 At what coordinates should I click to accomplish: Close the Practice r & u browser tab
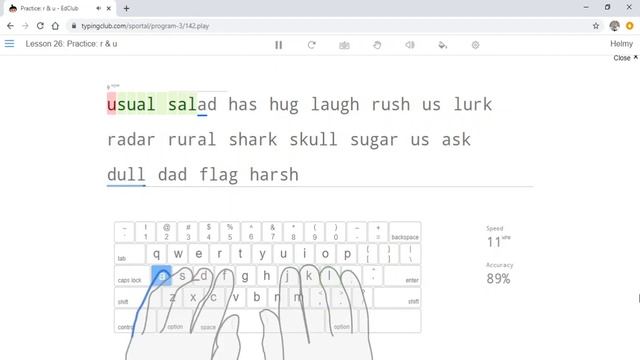click(x=109, y=8)
